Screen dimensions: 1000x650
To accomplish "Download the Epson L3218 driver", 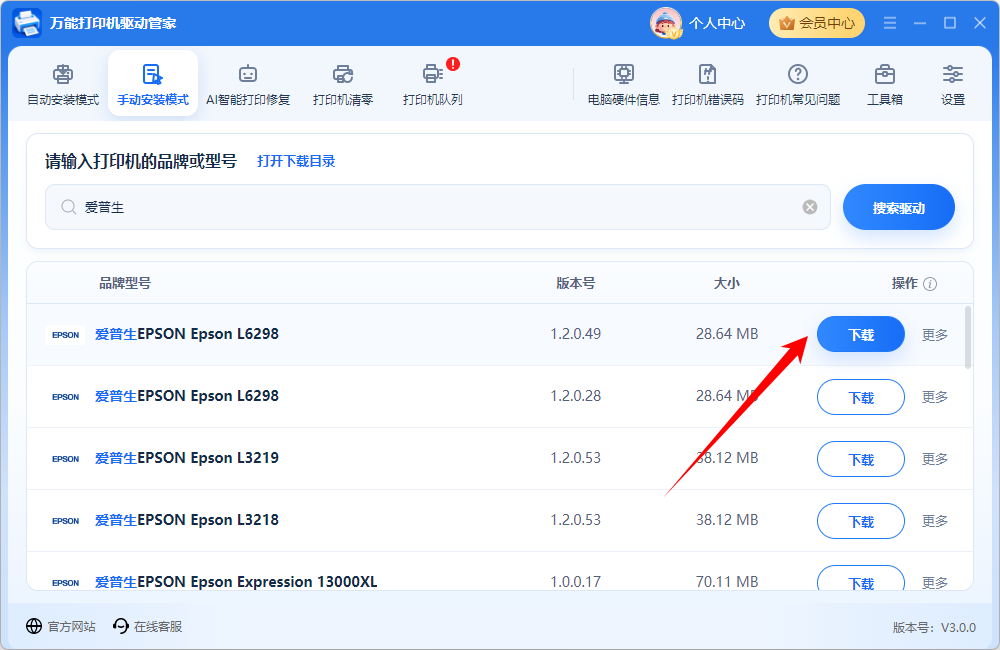I will pyautogui.click(x=861, y=521).
